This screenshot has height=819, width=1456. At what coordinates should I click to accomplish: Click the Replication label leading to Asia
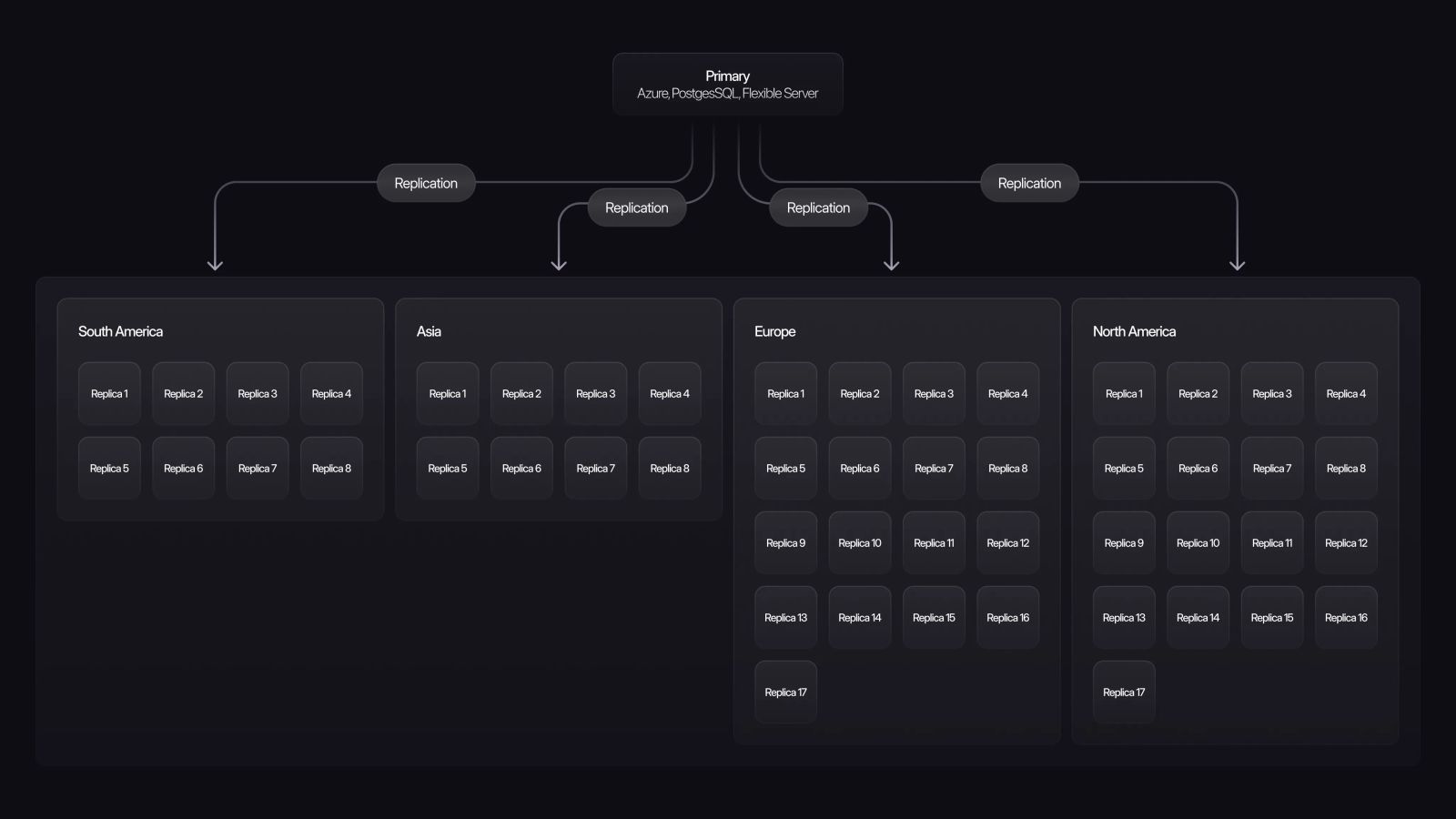(636, 207)
